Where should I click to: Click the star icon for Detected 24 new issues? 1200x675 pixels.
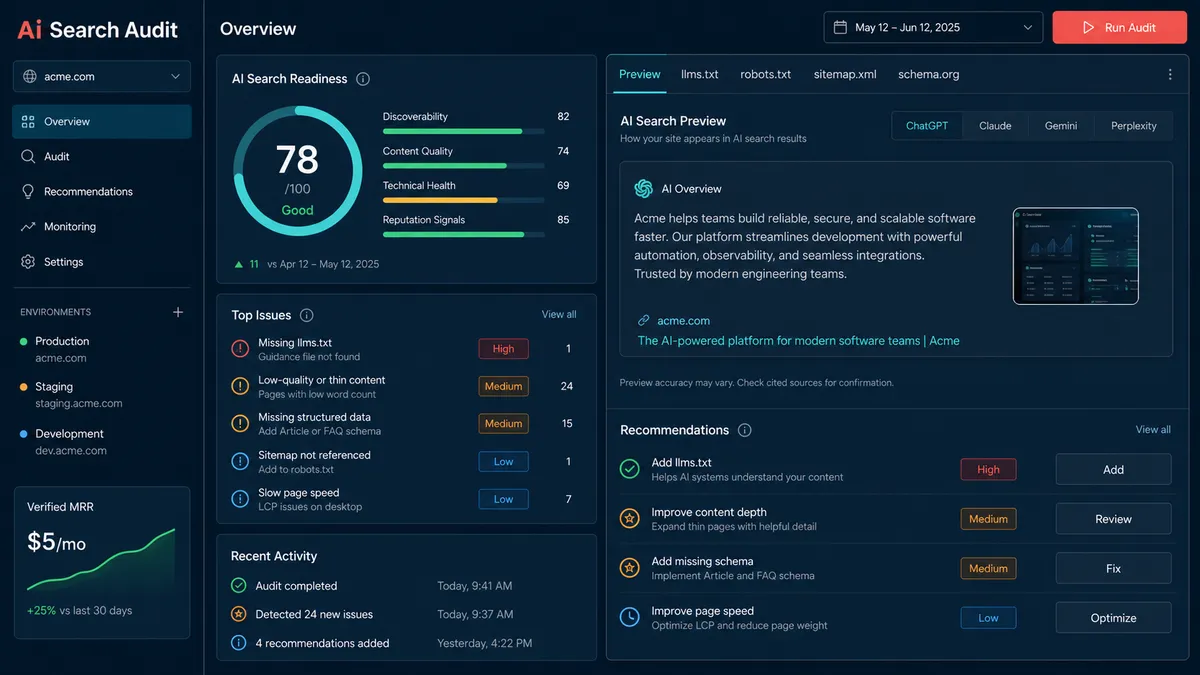tap(239, 614)
